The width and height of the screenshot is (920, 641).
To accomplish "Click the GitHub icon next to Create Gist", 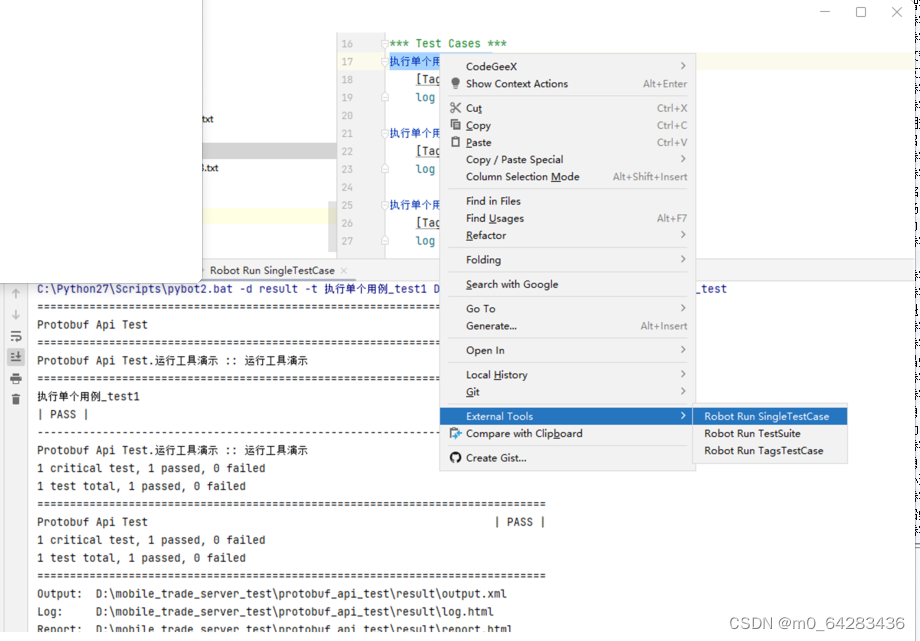I will coord(454,458).
